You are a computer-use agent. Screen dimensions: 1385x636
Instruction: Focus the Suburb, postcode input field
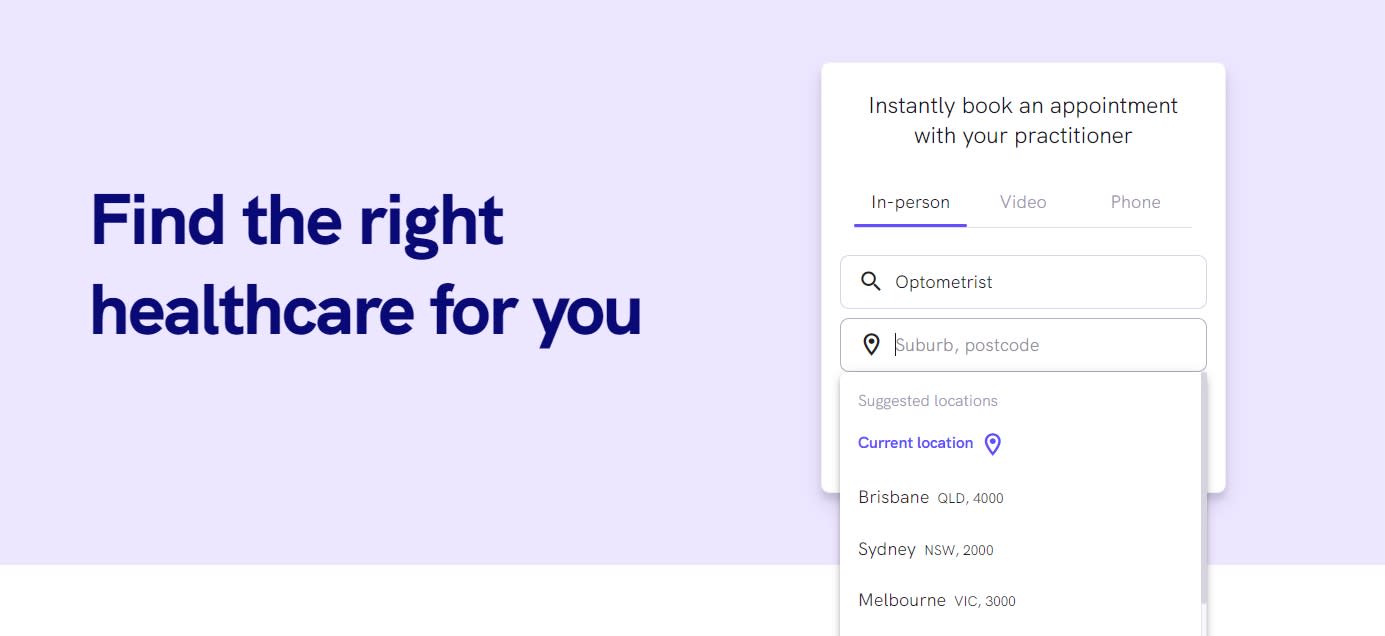[x=1040, y=345]
